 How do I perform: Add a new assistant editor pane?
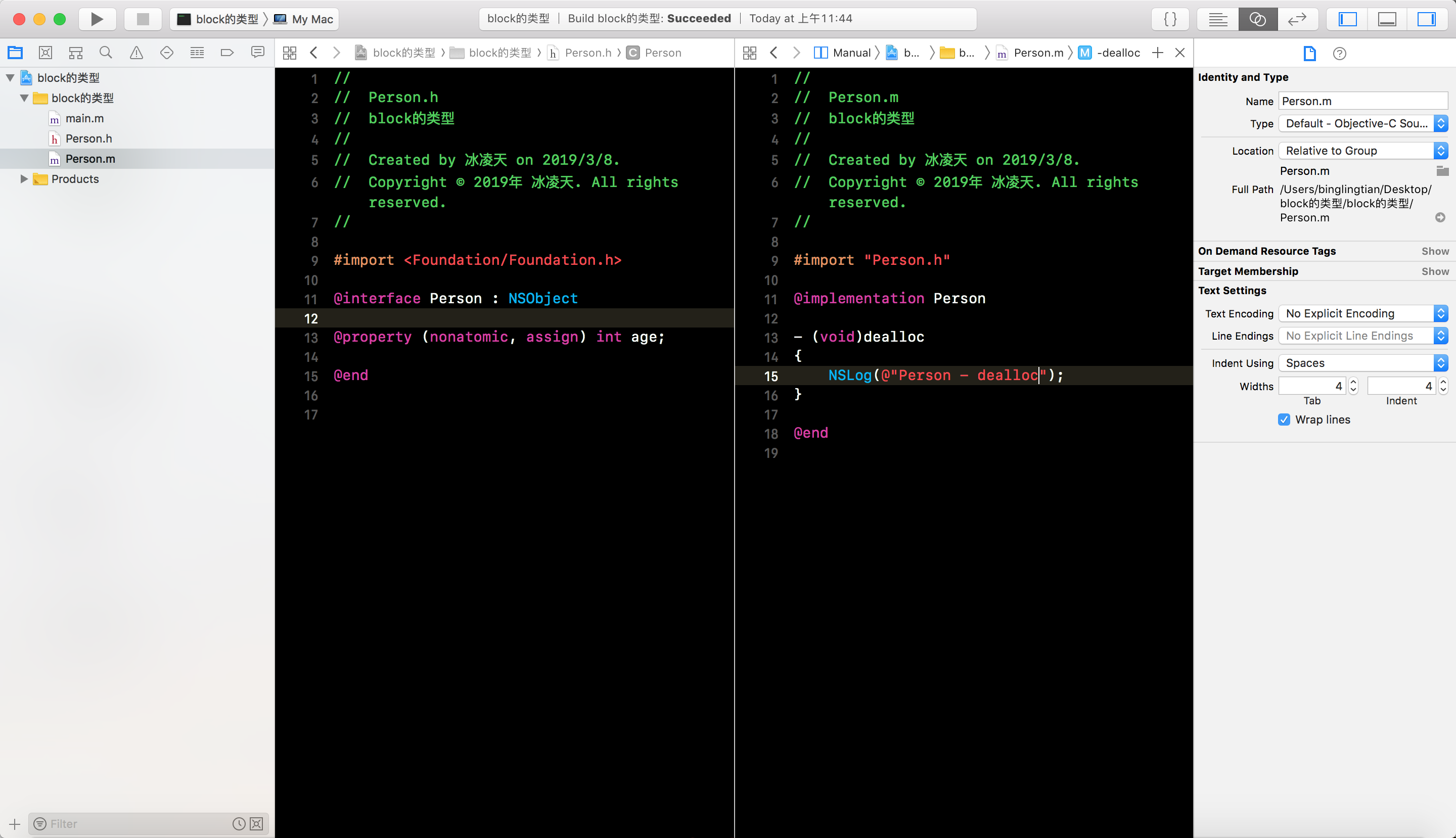[x=1158, y=53]
